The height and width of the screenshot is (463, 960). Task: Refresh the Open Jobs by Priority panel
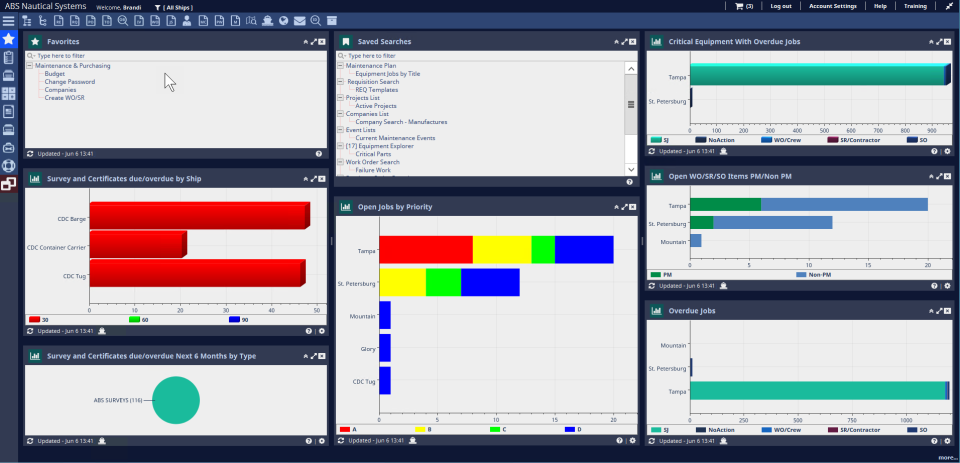tap(340, 440)
